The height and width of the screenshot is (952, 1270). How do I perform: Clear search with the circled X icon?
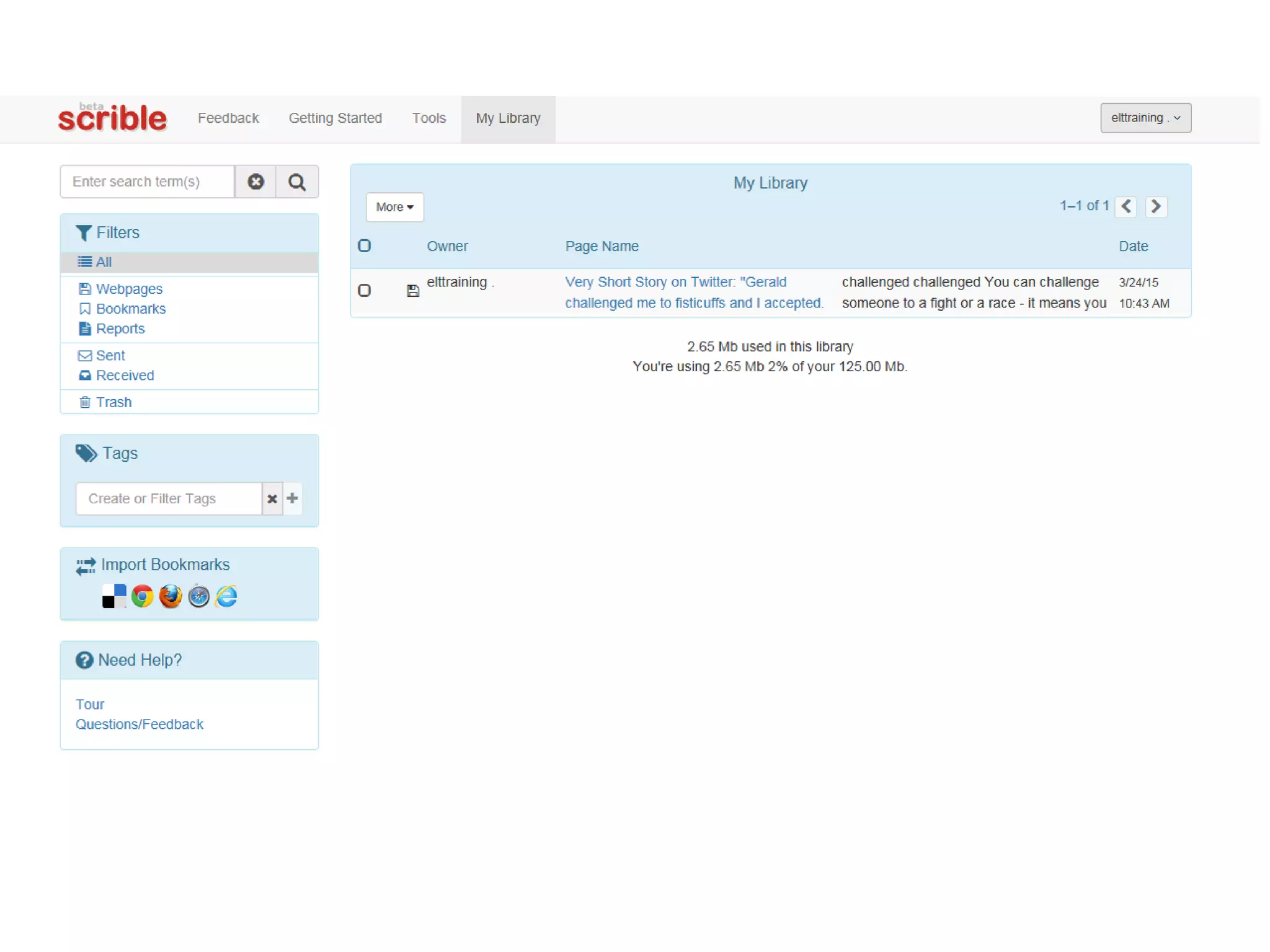[x=255, y=182]
